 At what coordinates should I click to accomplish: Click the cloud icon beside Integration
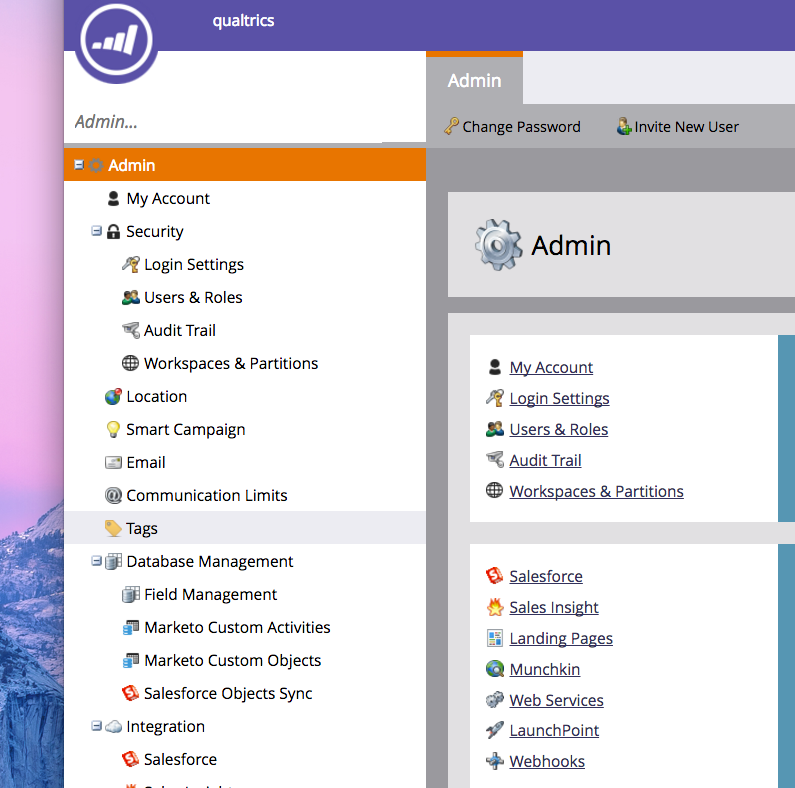(x=113, y=726)
